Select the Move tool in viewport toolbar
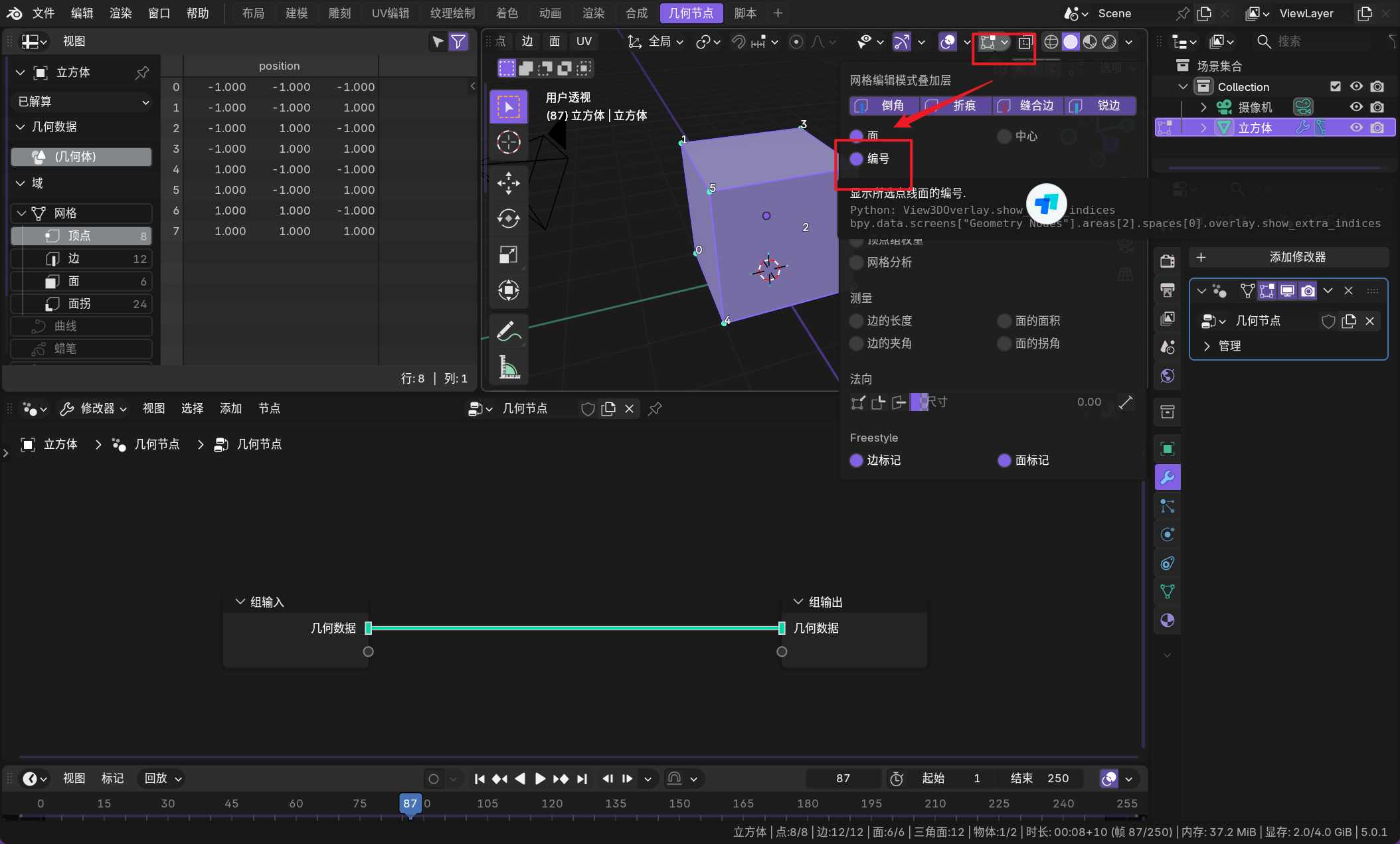Viewport: 1400px width, 844px height. [509, 183]
